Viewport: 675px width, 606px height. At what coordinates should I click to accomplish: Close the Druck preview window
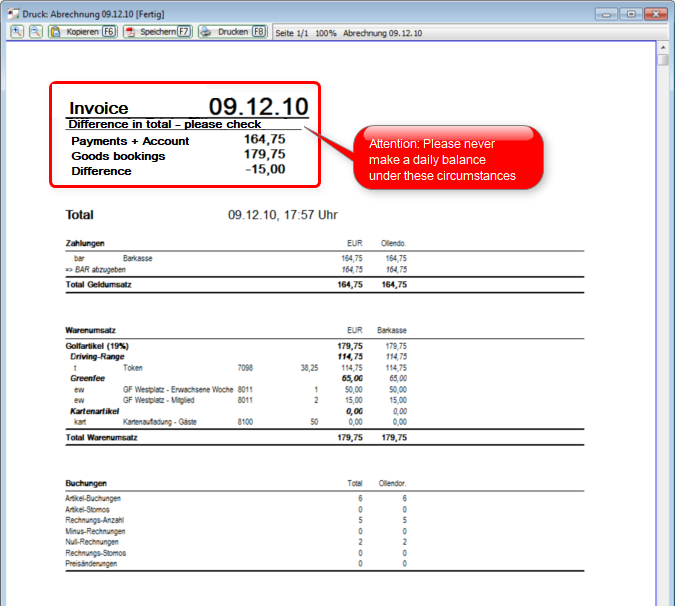pos(656,14)
